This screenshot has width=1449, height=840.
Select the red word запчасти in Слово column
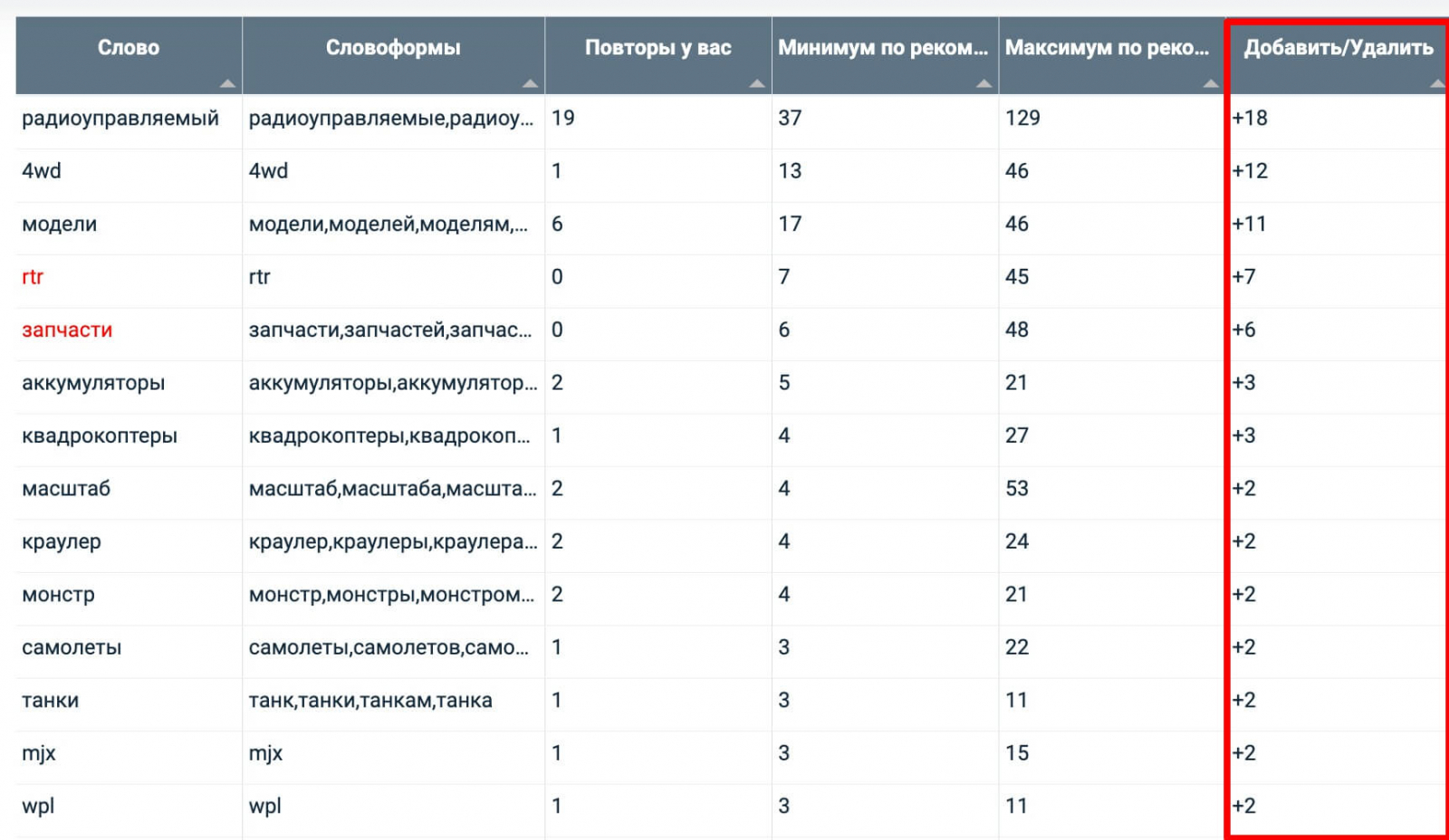(x=67, y=330)
